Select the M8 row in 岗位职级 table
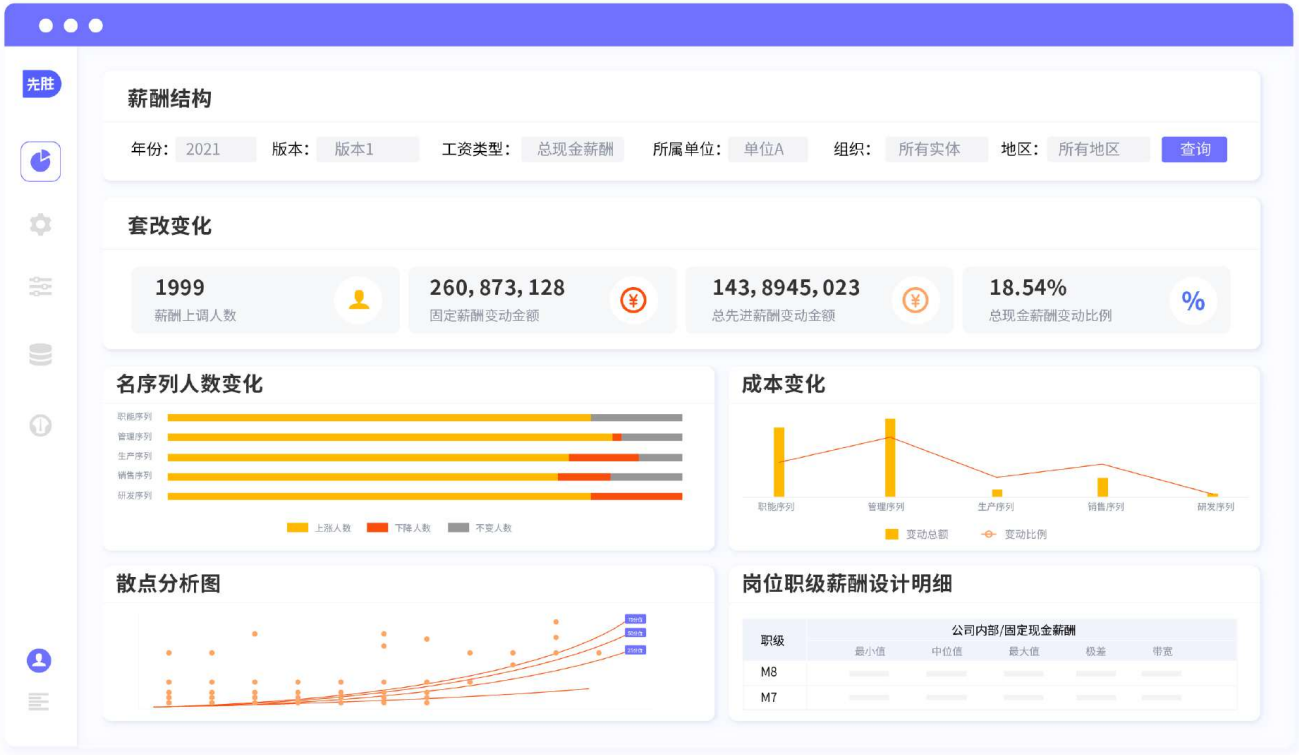The width and height of the screenshot is (1299, 755). click(x=769, y=672)
